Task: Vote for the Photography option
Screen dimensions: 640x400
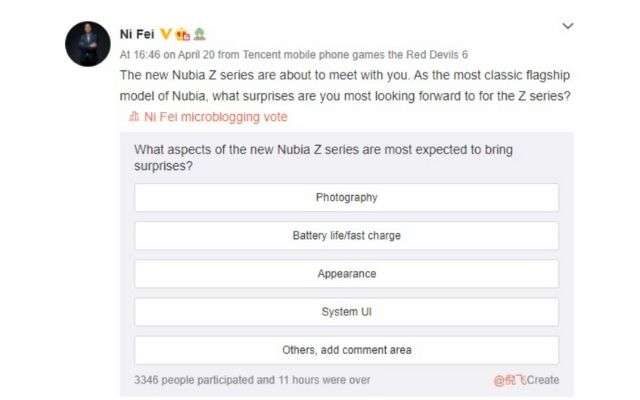Action: coord(346,197)
